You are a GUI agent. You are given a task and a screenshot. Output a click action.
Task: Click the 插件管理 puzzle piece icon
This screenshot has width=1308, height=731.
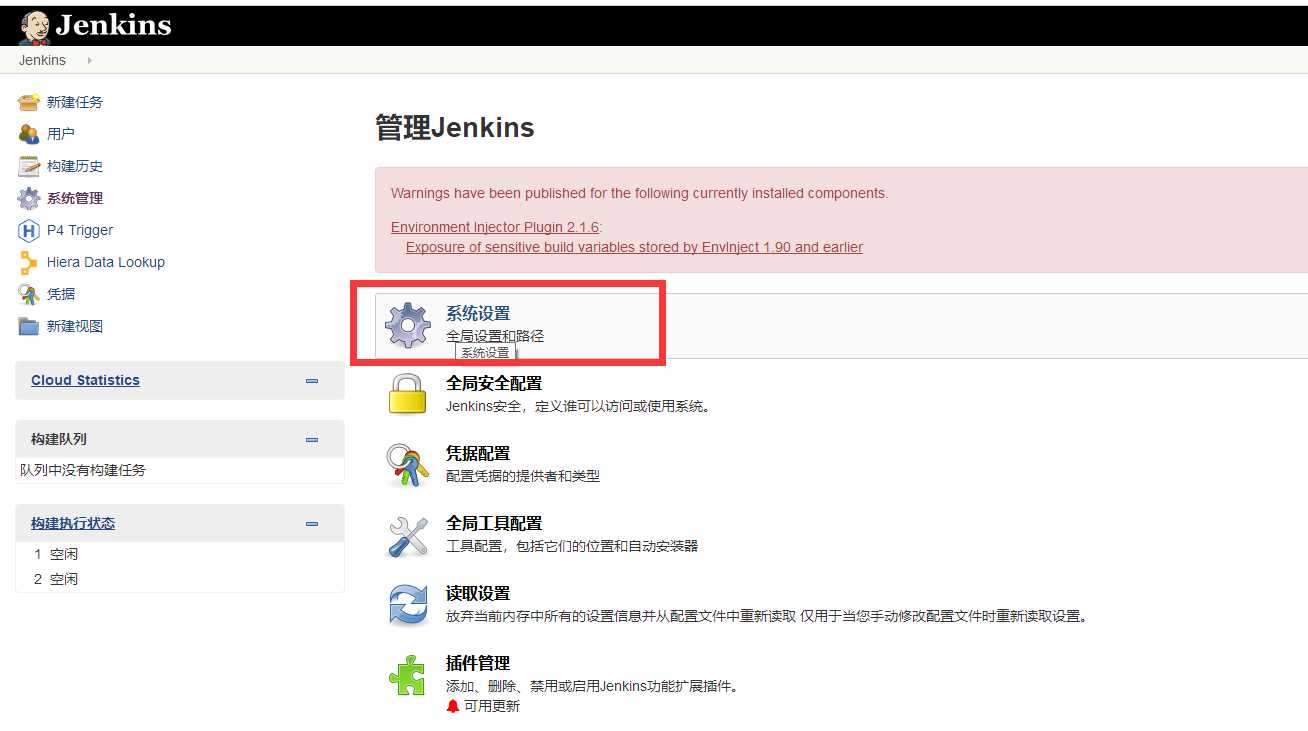[408, 675]
